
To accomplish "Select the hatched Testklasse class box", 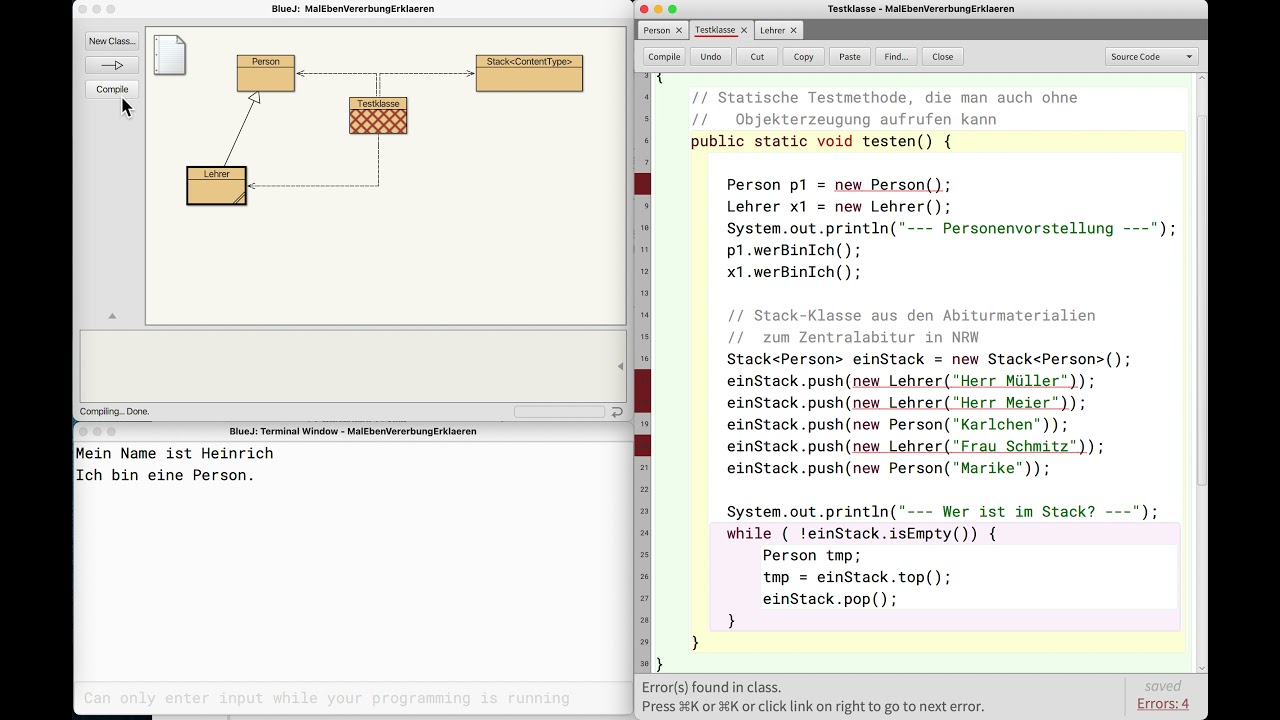I will click(x=378, y=115).
